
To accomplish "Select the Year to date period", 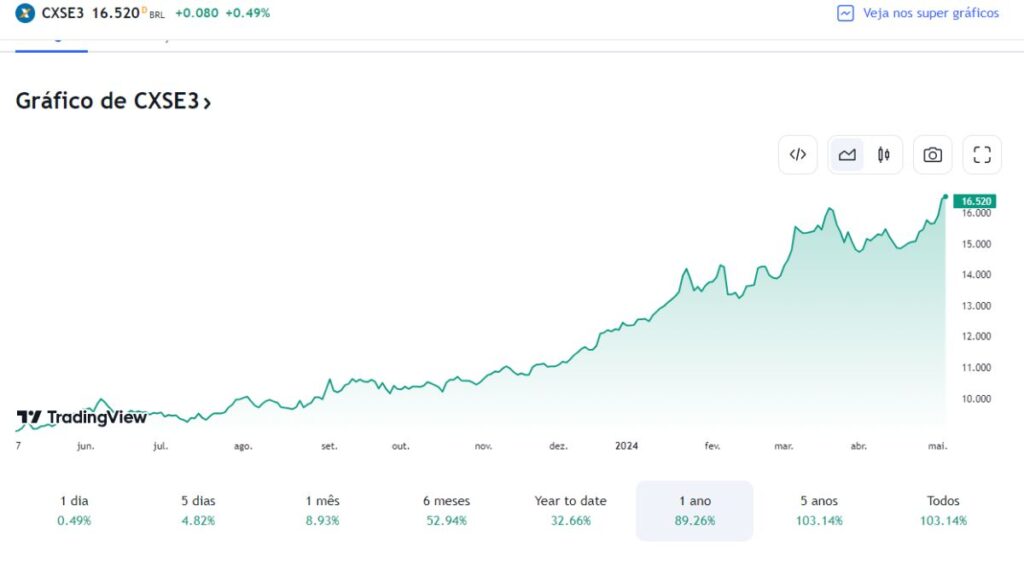I will [x=570, y=510].
